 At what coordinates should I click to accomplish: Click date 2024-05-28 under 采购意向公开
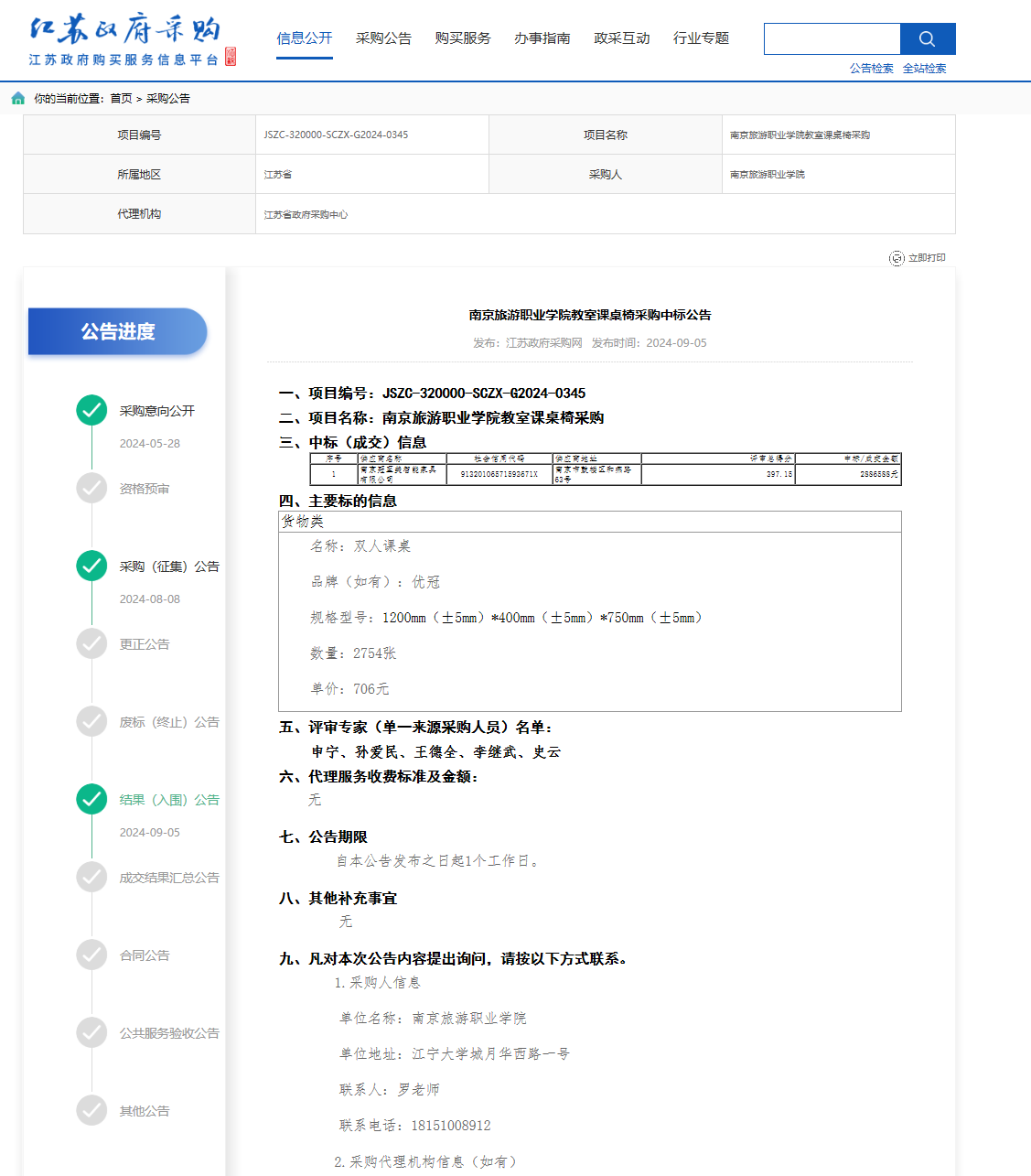150,444
